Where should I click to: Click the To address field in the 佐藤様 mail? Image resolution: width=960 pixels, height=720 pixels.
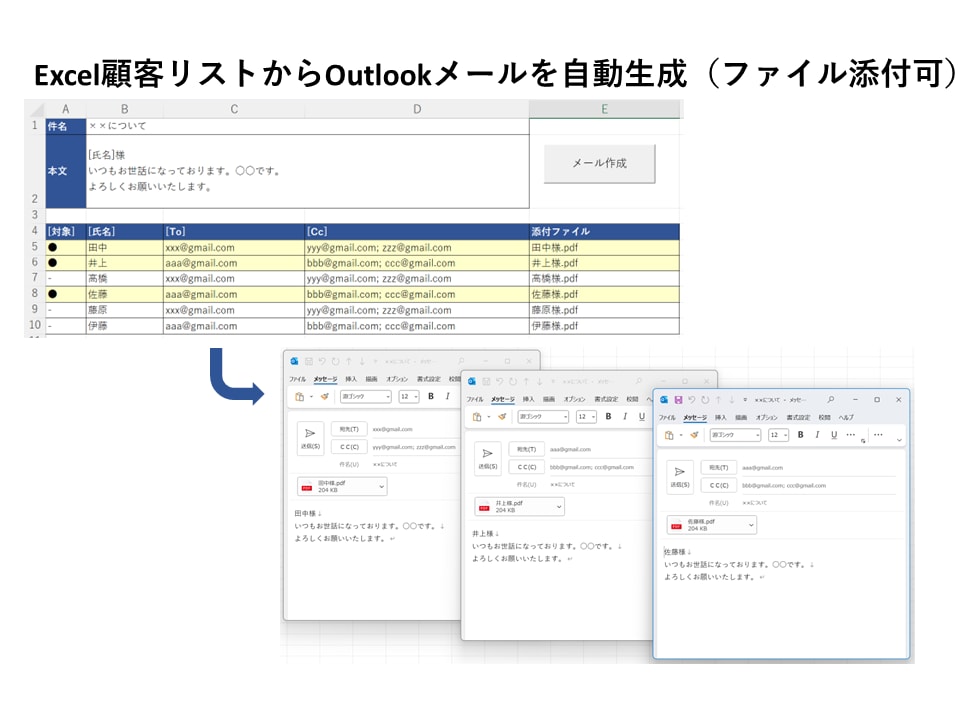pyautogui.click(x=818, y=468)
